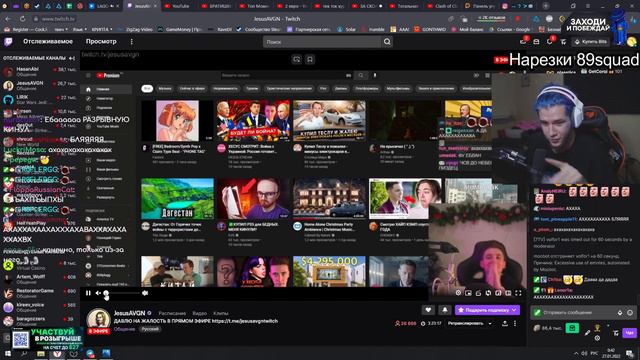Viewport: 640px width, 360px height.
Task: Open YouTube video Дагестан thumbnail
Action: coord(178,198)
